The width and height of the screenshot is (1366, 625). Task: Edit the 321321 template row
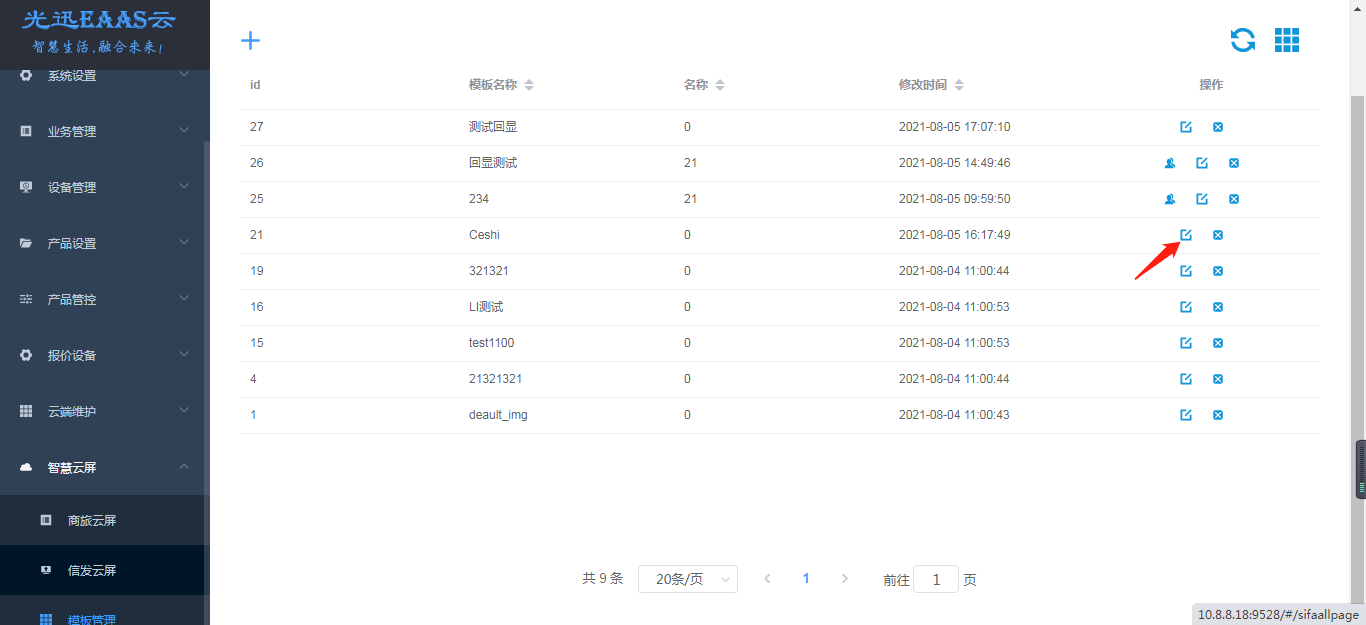(x=1186, y=271)
